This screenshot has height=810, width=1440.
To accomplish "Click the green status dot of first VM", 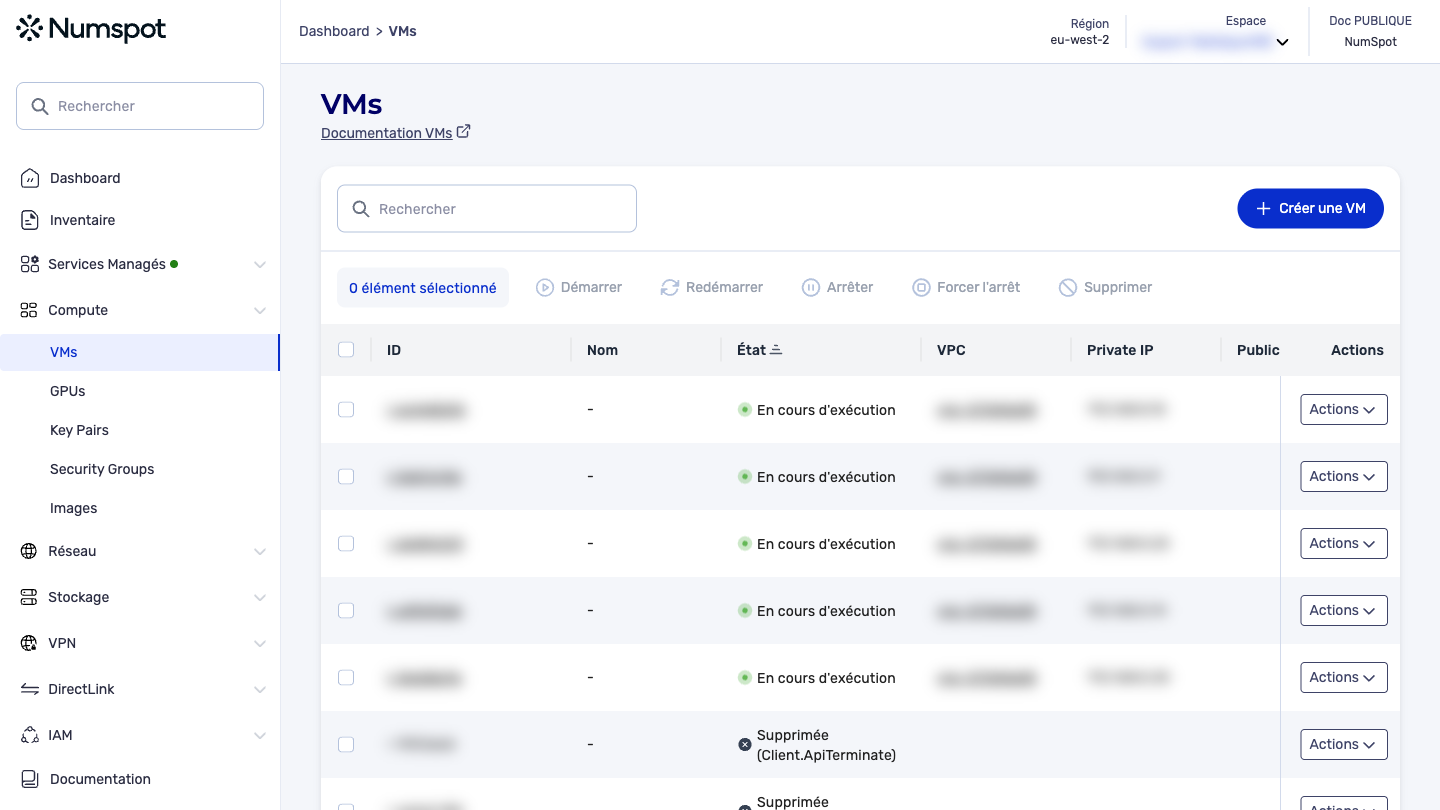I will click(x=744, y=410).
